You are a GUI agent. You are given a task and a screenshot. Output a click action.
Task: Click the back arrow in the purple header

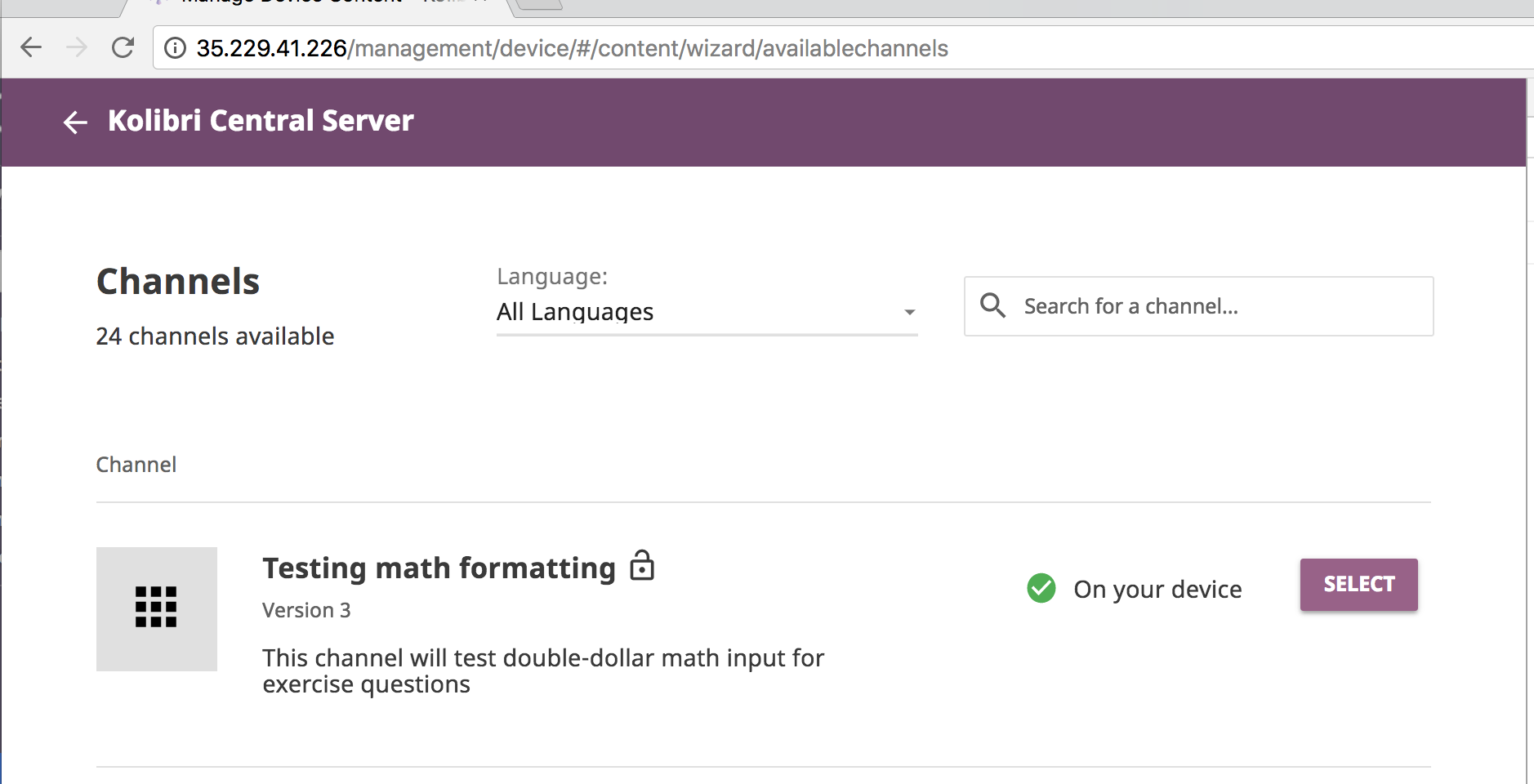(x=74, y=122)
